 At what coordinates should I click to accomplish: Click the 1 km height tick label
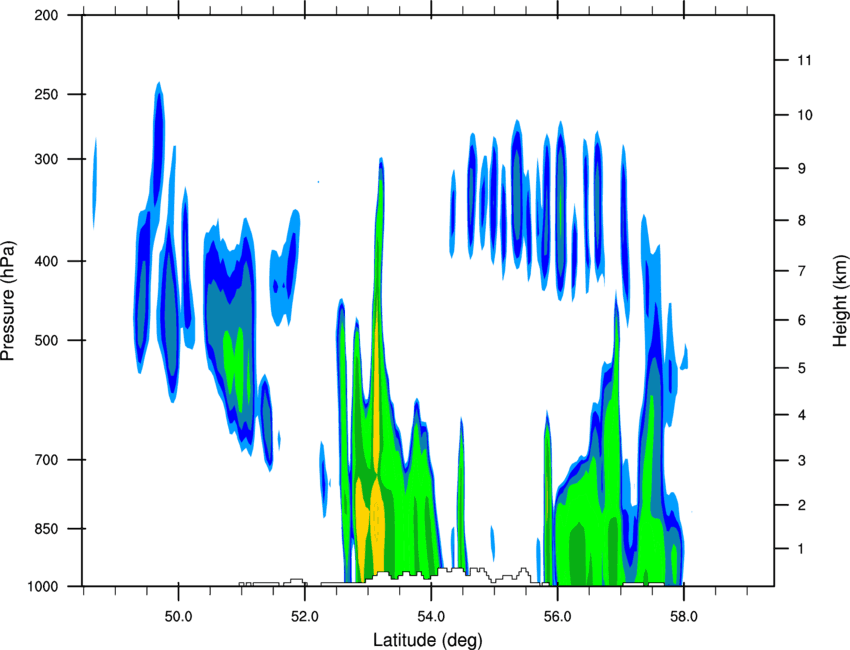coord(801,549)
